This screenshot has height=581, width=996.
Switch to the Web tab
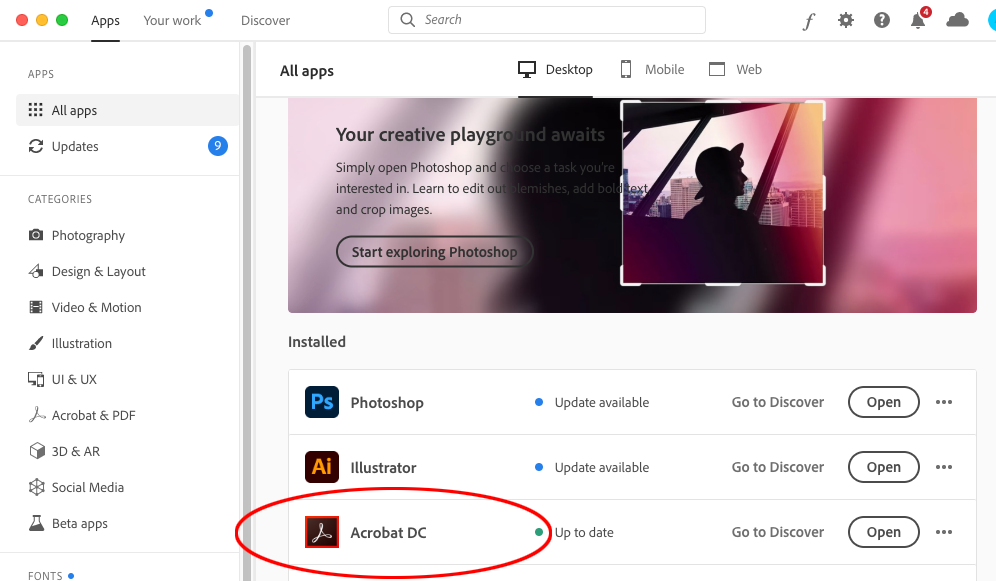(x=735, y=70)
